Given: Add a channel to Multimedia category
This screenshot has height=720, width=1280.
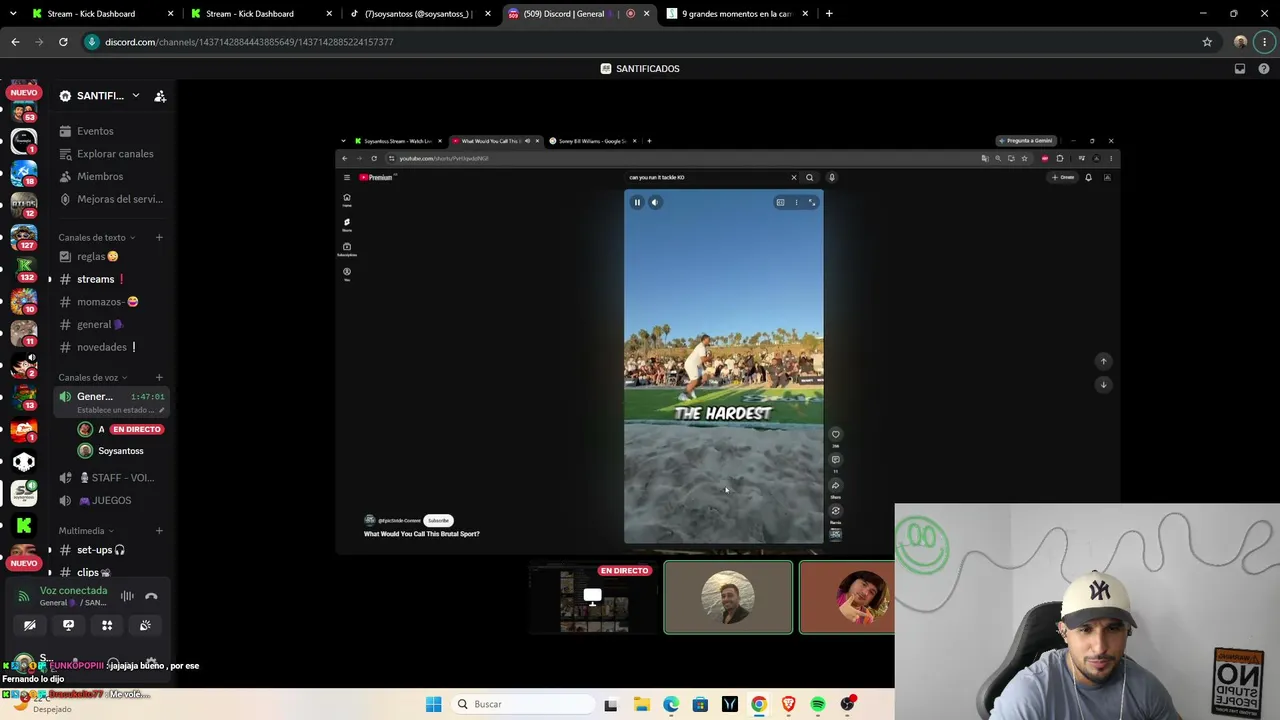Looking at the screenshot, I should tap(159, 531).
